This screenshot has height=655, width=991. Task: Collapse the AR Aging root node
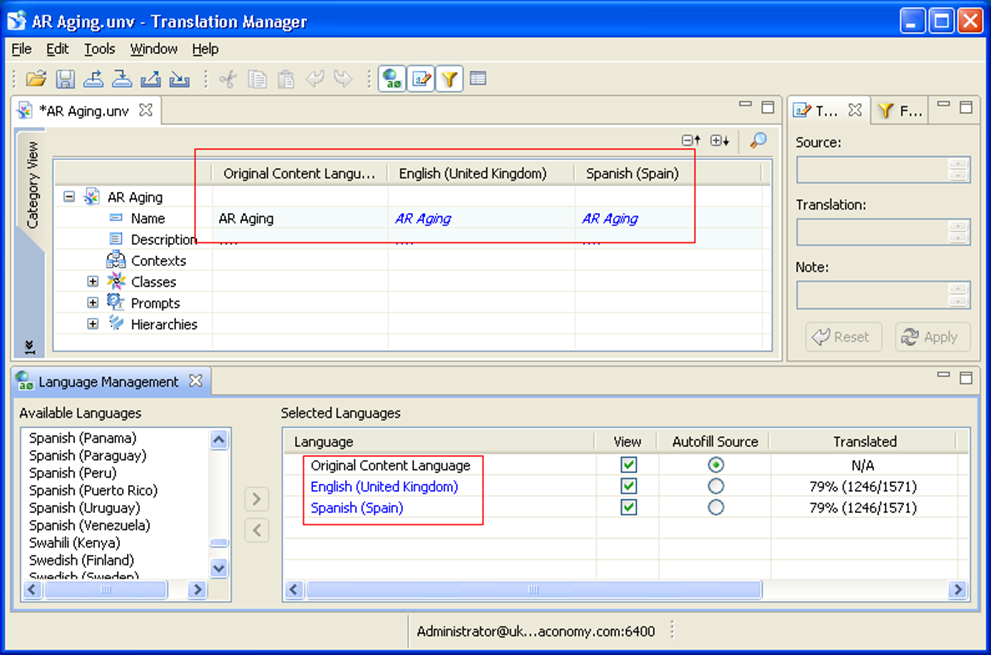pos(69,197)
